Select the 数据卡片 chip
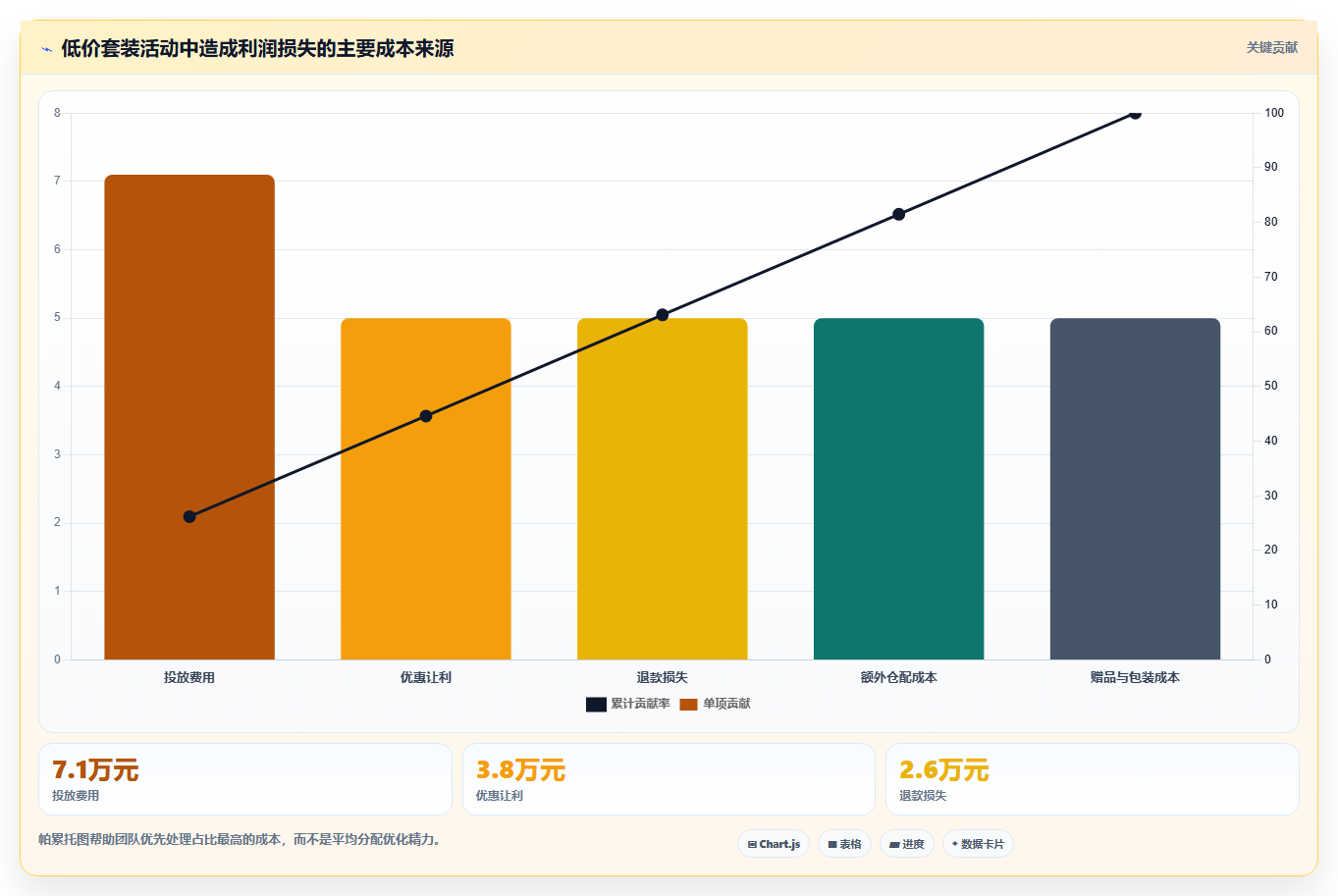The height and width of the screenshot is (896, 1338). [x=978, y=844]
